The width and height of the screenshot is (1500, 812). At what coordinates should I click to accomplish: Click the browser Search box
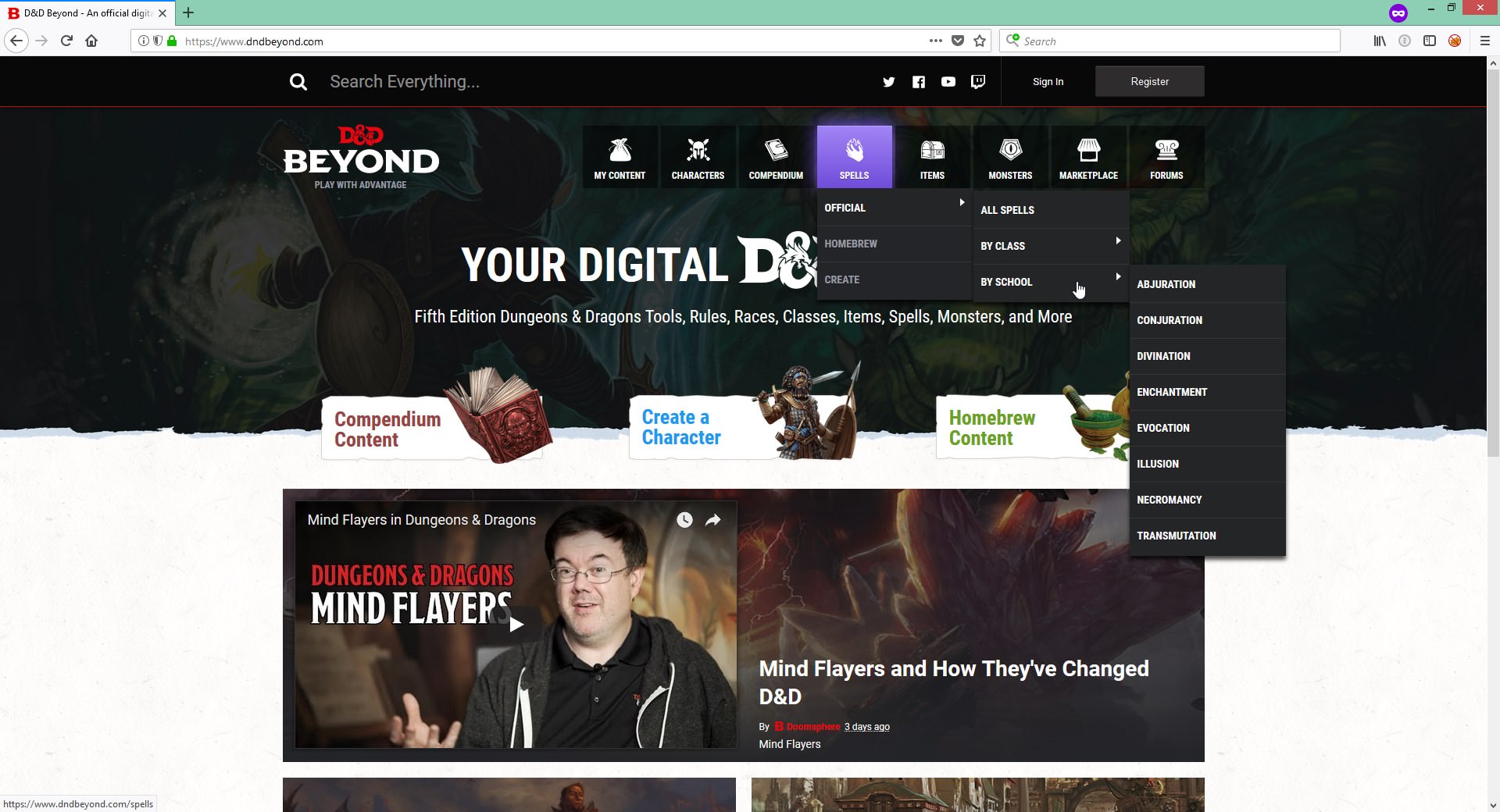[x=1170, y=41]
